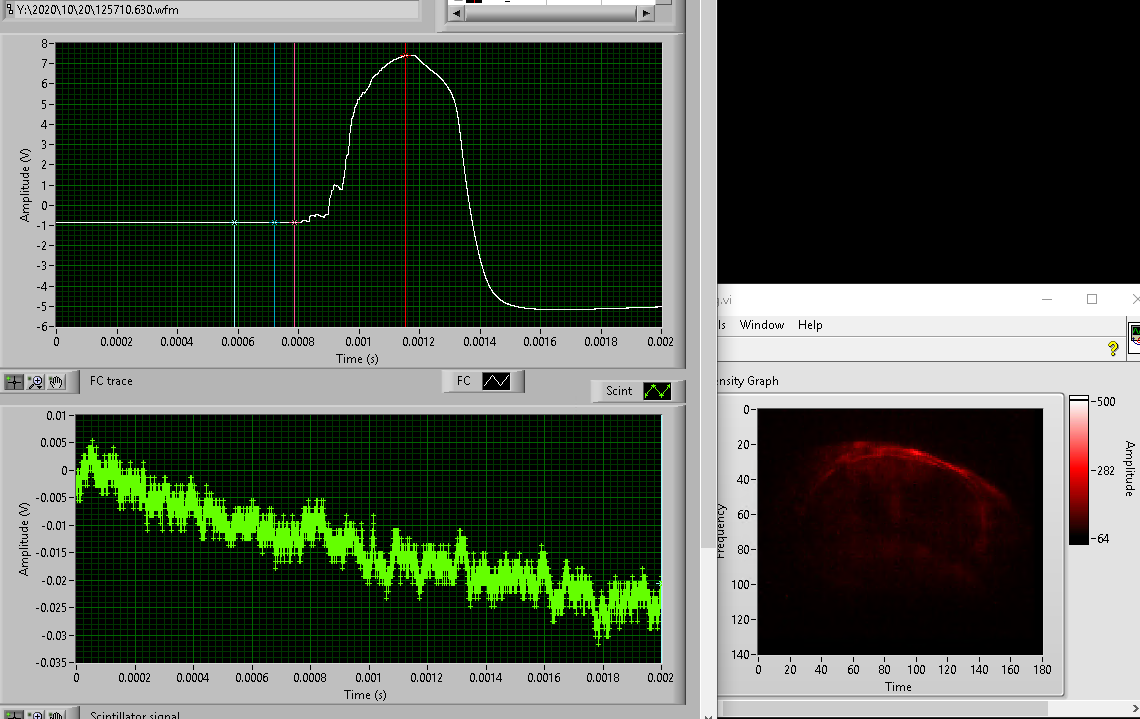Click the FC plot legend line icon
Screen dimensions: 1140x719
pyautogui.click(x=496, y=381)
